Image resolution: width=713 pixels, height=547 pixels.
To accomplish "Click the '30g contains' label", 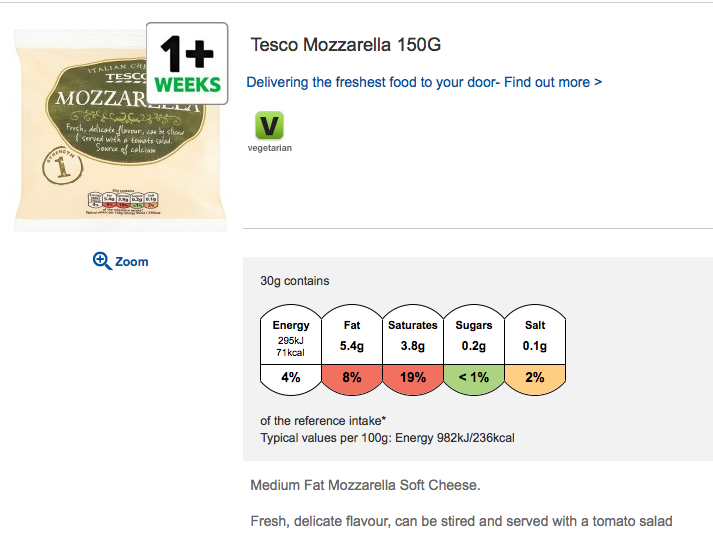I will coord(294,281).
